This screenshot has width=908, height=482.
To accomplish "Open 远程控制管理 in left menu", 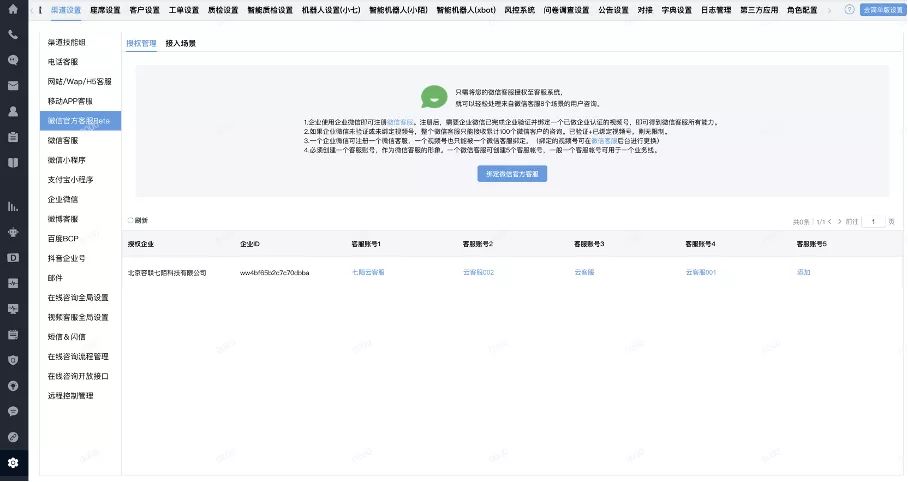I will pos(70,396).
